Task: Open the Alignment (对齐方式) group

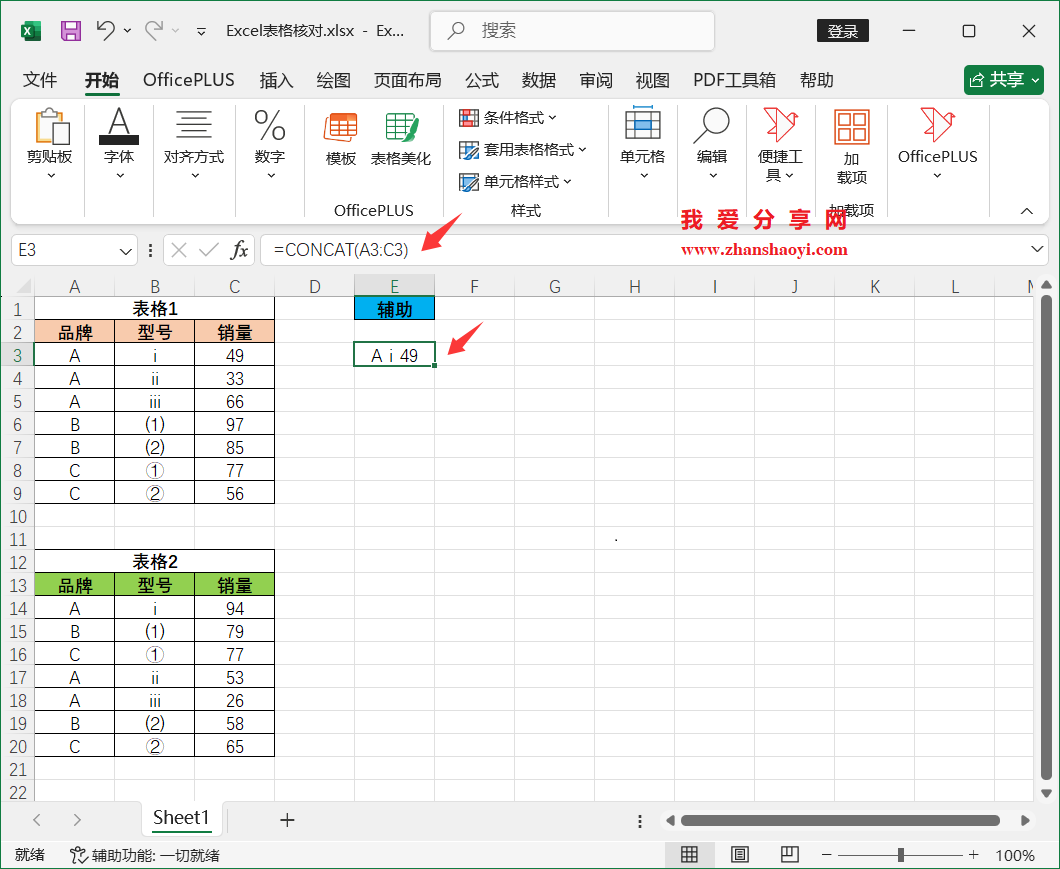Action: coord(194,145)
